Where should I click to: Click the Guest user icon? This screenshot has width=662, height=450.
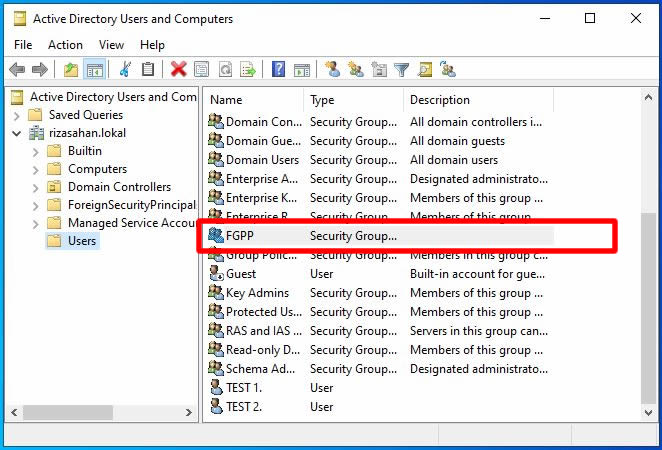coord(216,274)
